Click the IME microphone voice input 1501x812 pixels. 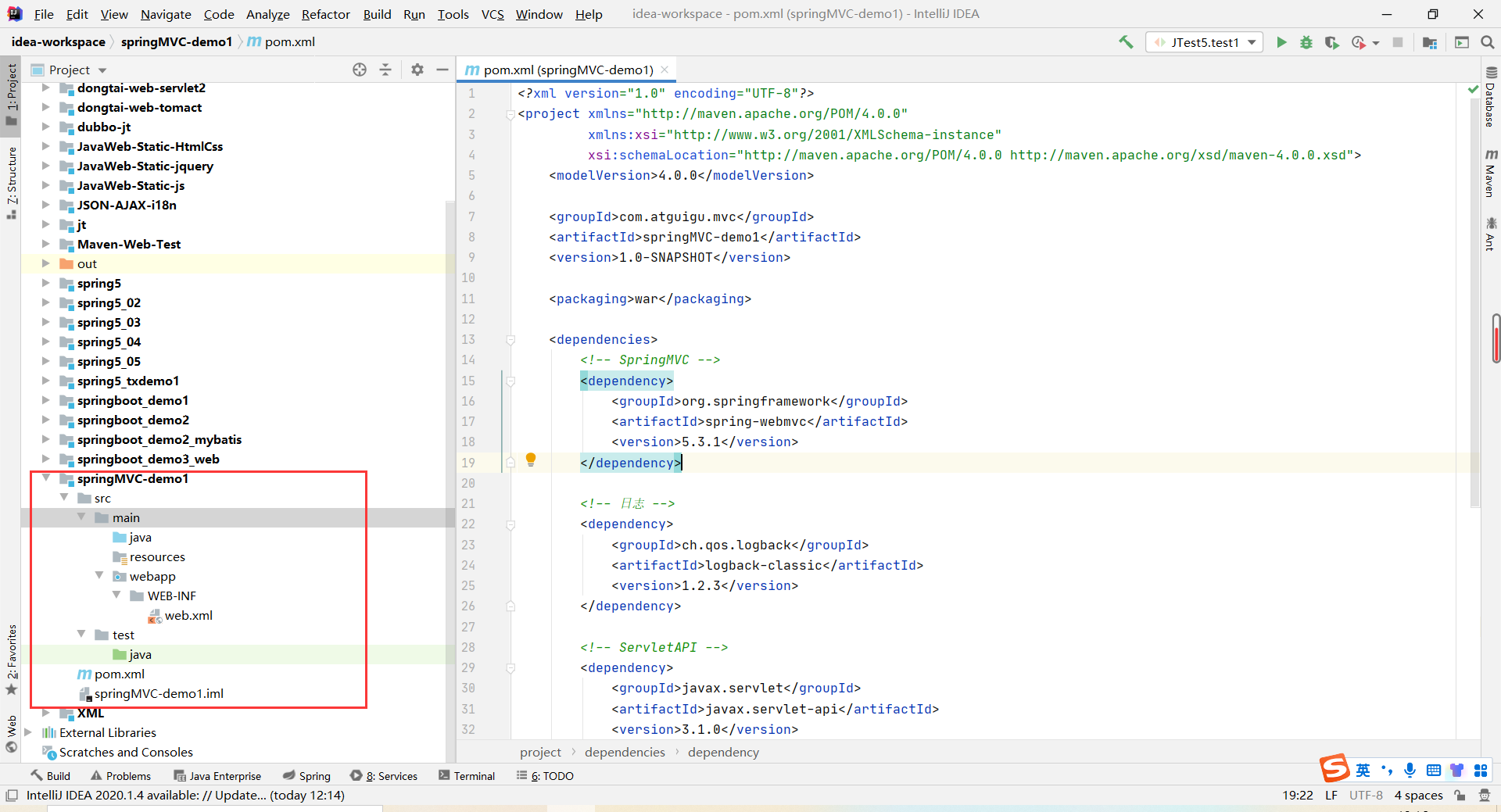pos(1410,770)
